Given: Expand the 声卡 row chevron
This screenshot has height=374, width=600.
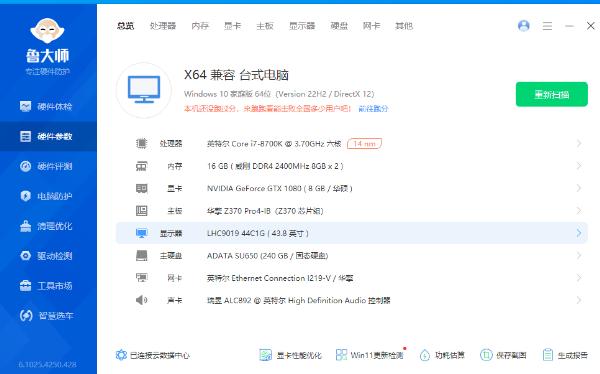Looking at the screenshot, I should [579, 300].
